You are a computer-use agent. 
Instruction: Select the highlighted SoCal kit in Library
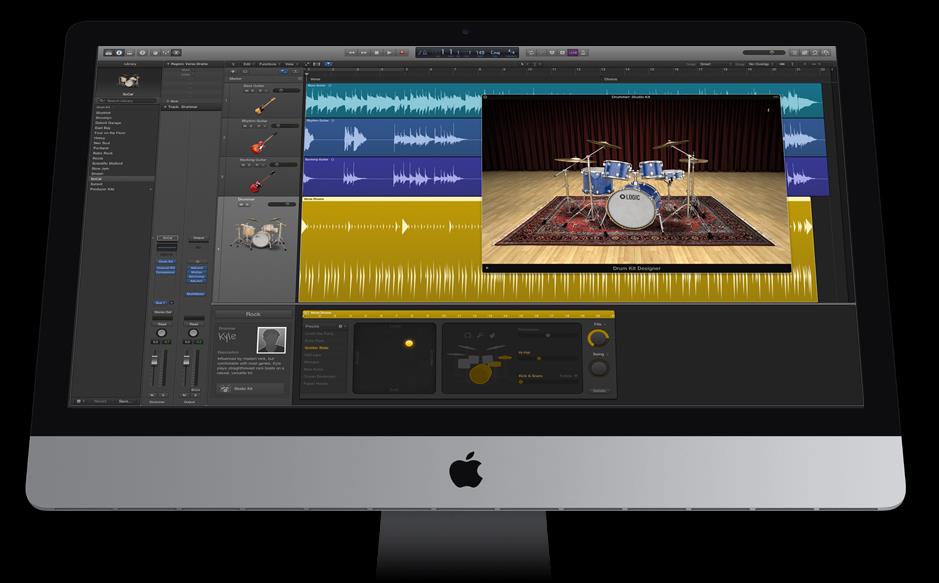pos(123,179)
